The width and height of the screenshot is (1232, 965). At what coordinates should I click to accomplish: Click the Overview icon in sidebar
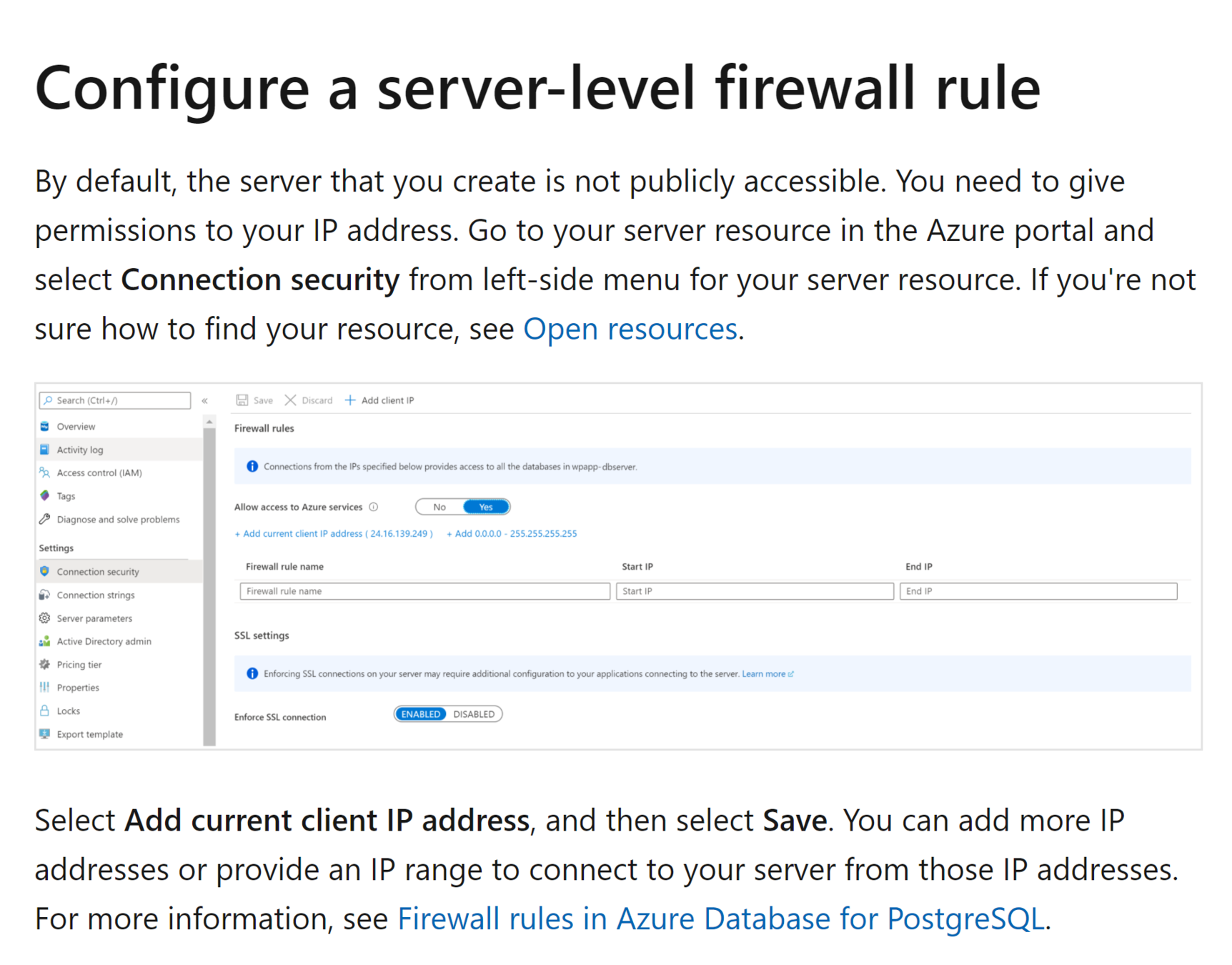click(x=45, y=427)
